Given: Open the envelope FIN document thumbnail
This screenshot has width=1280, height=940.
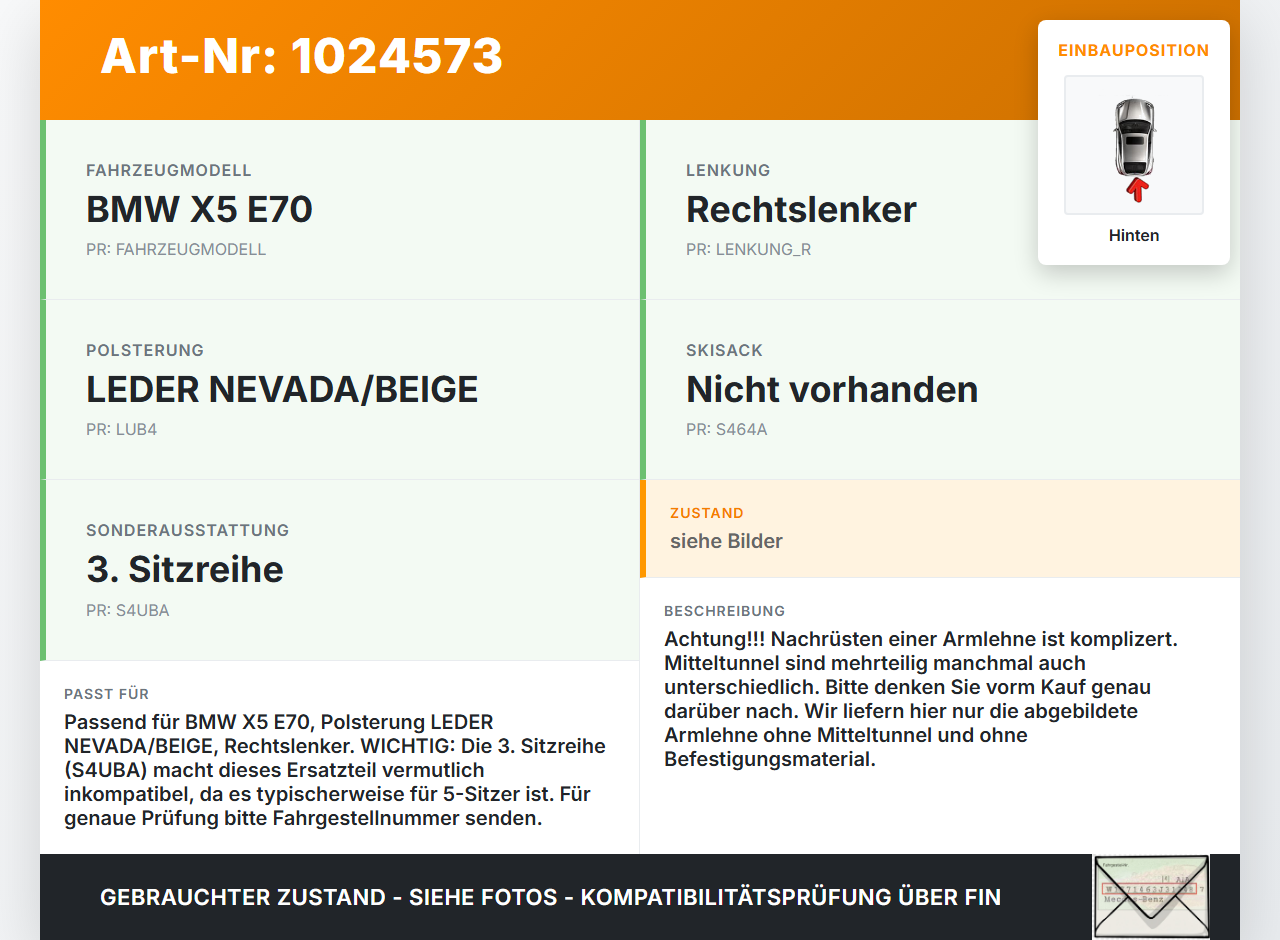Looking at the screenshot, I should pyautogui.click(x=1151, y=897).
